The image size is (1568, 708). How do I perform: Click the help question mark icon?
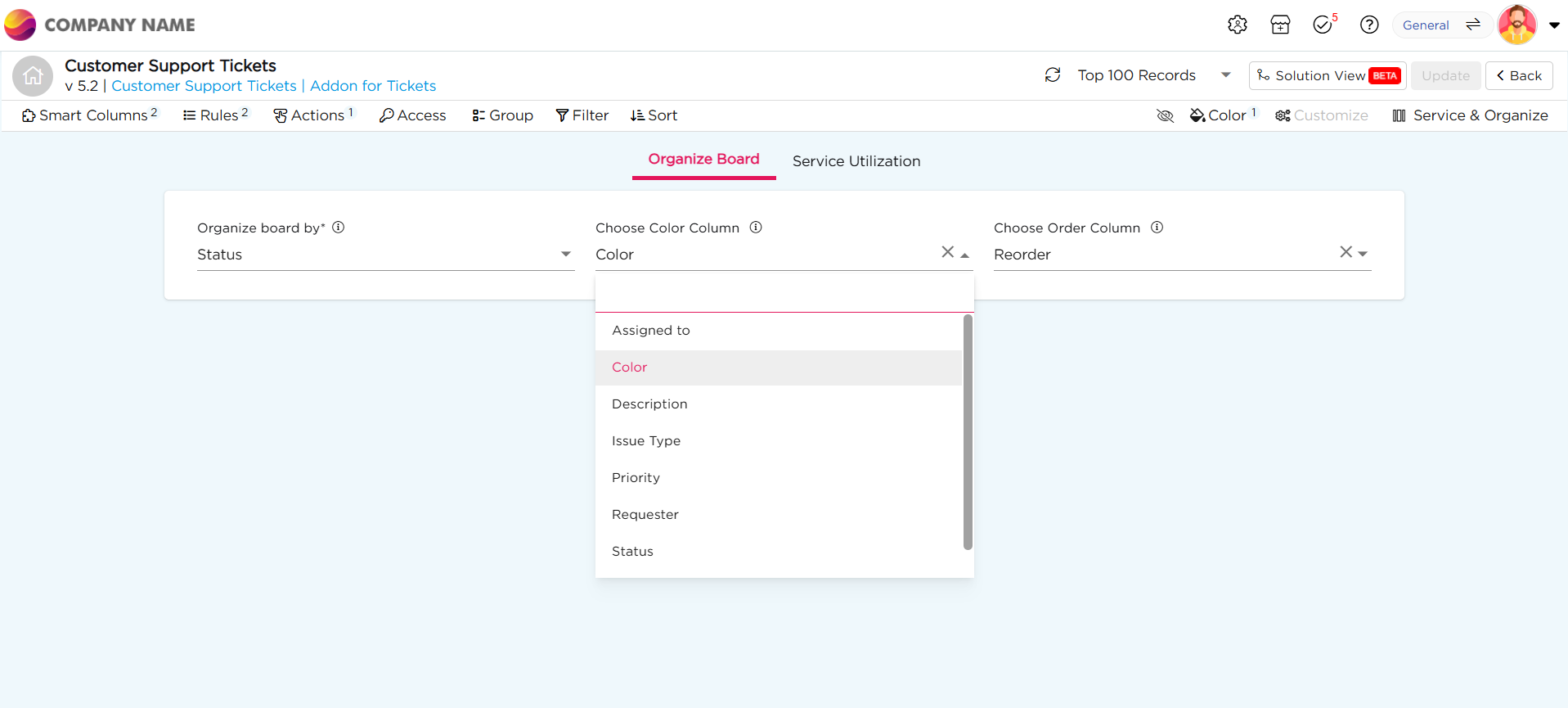point(1368,25)
